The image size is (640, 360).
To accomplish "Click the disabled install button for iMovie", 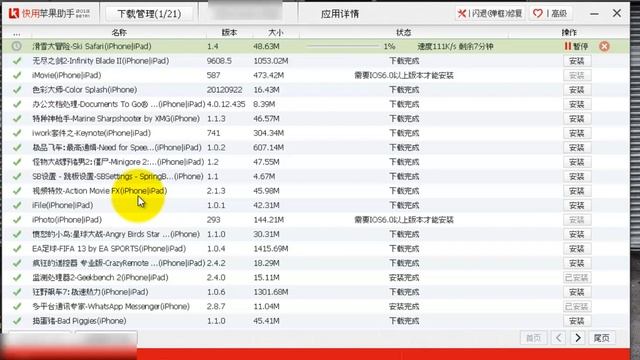I will click(x=577, y=75).
